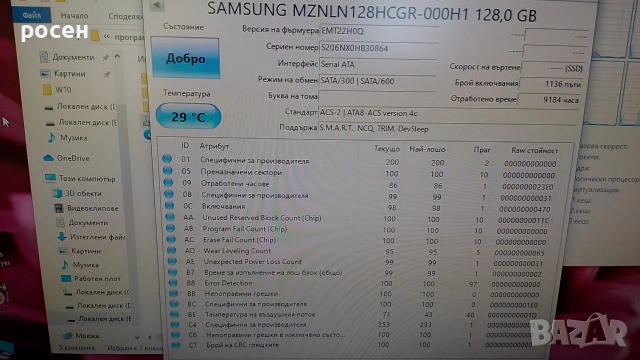Open Изтеглени файлове in navigation pane

pyautogui.click(x=98, y=237)
